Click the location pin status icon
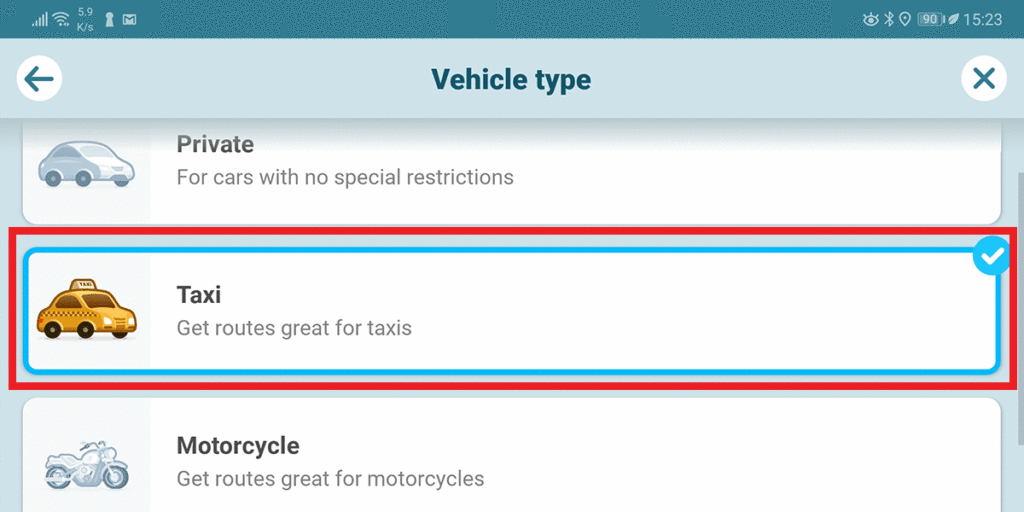This screenshot has width=1024, height=512. (904, 20)
